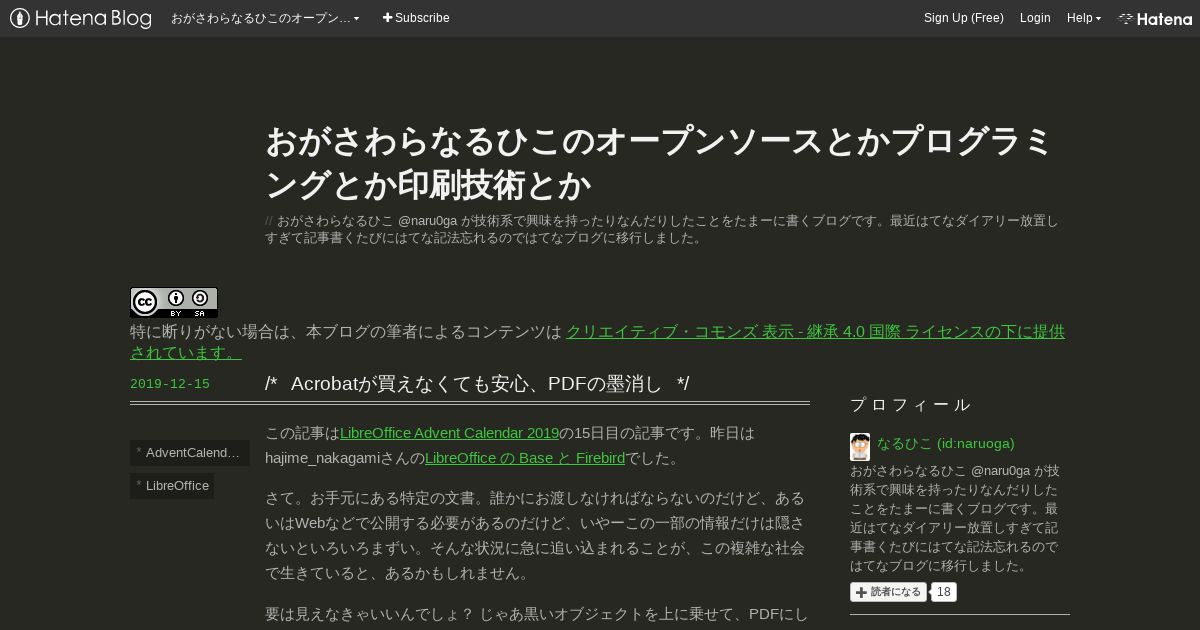Open the Hatena logo at top right
The height and width of the screenshot is (630, 1200).
pyautogui.click(x=1155, y=18)
